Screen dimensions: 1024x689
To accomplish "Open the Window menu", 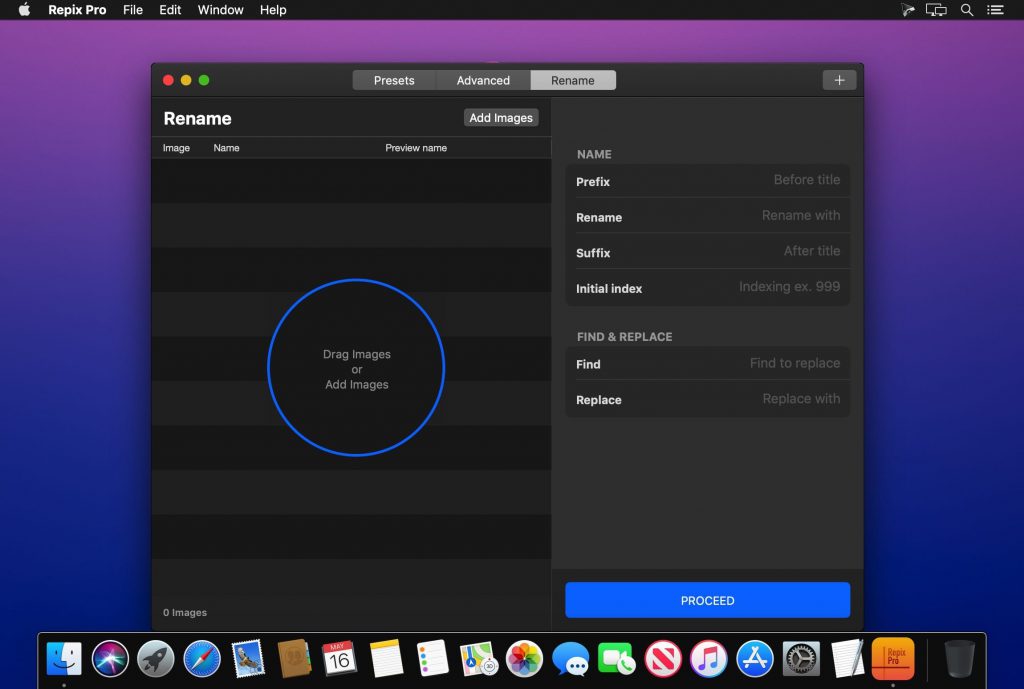I will 219,10.
